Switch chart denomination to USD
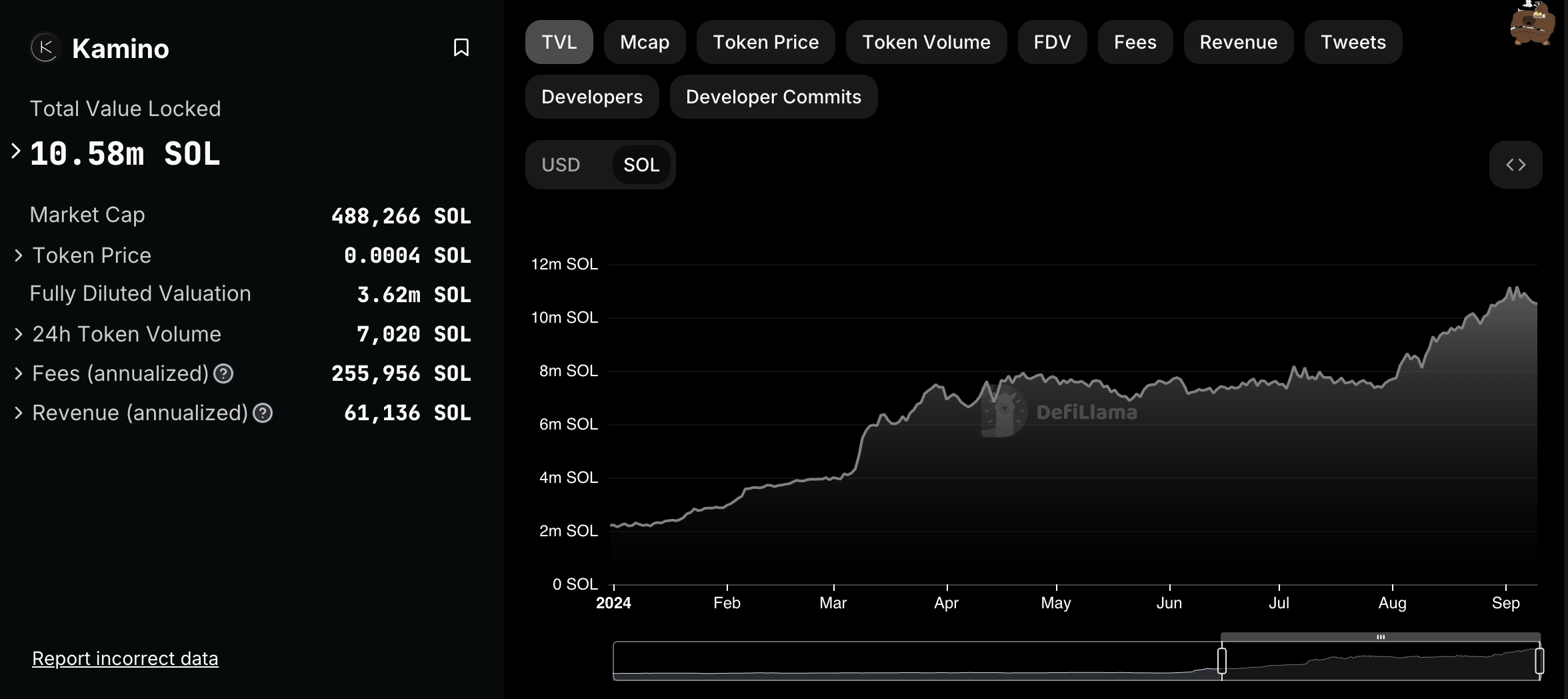 pyautogui.click(x=561, y=165)
